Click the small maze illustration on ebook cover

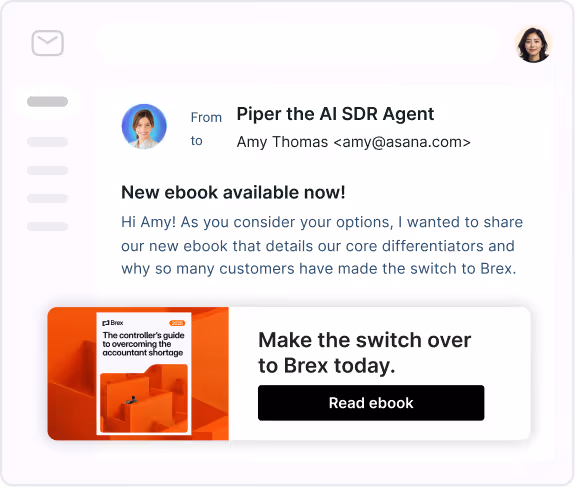(x=144, y=398)
